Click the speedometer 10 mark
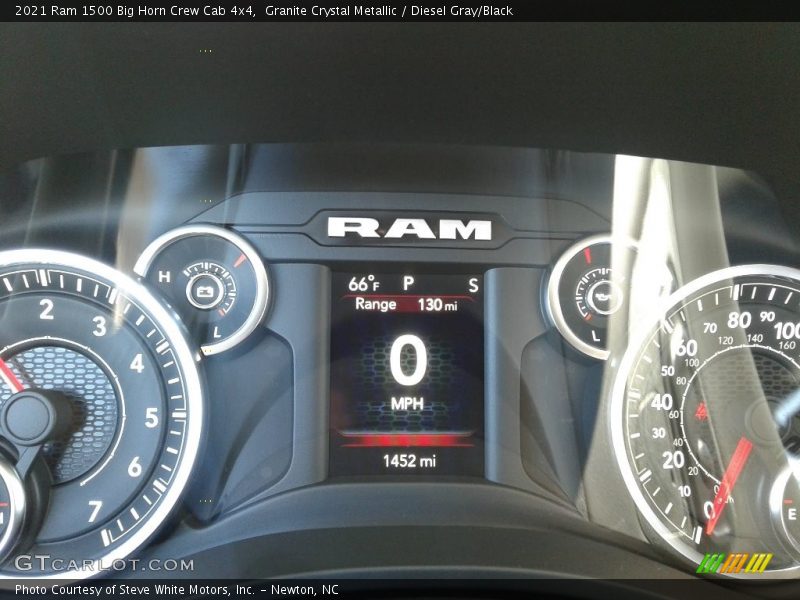This screenshot has width=800, height=600. 684,491
